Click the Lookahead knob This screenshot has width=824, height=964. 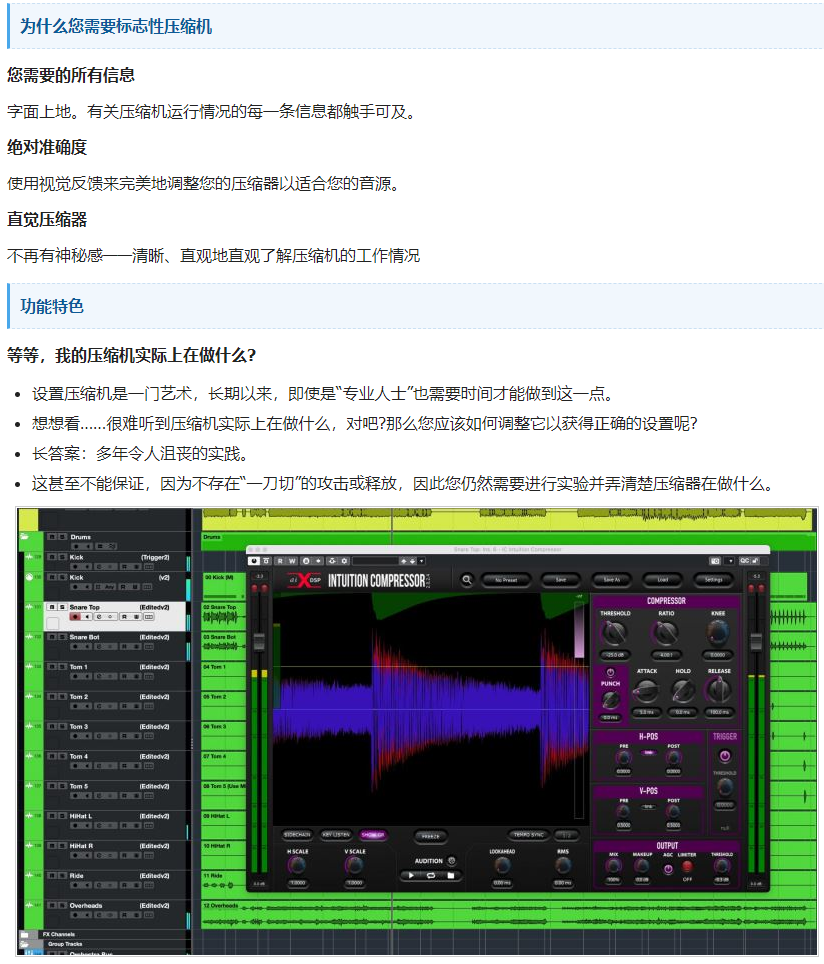[x=502, y=866]
